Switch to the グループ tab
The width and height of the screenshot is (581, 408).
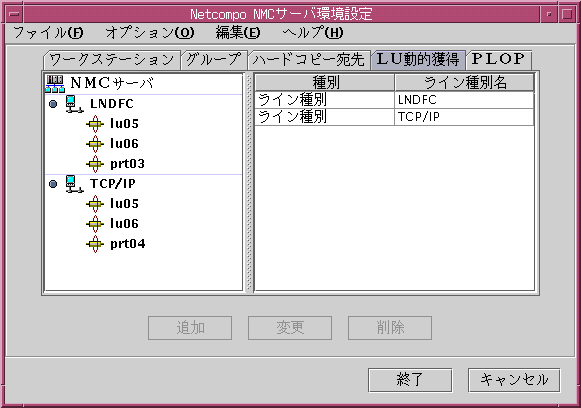click(x=214, y=60)
